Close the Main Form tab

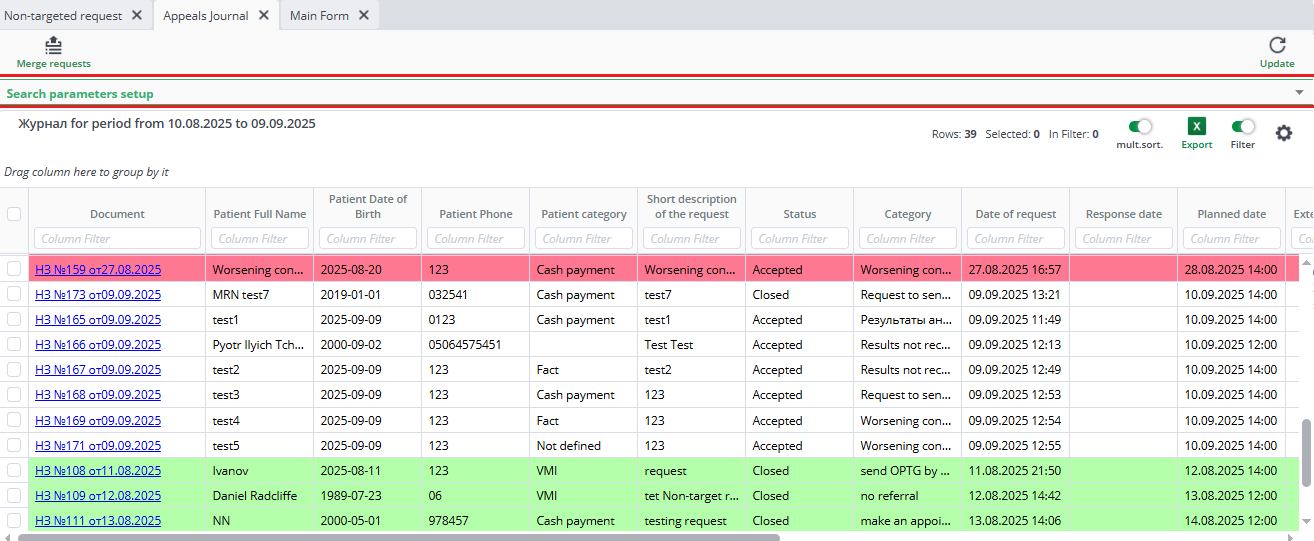pyautogui.click(x=364, y=15)
